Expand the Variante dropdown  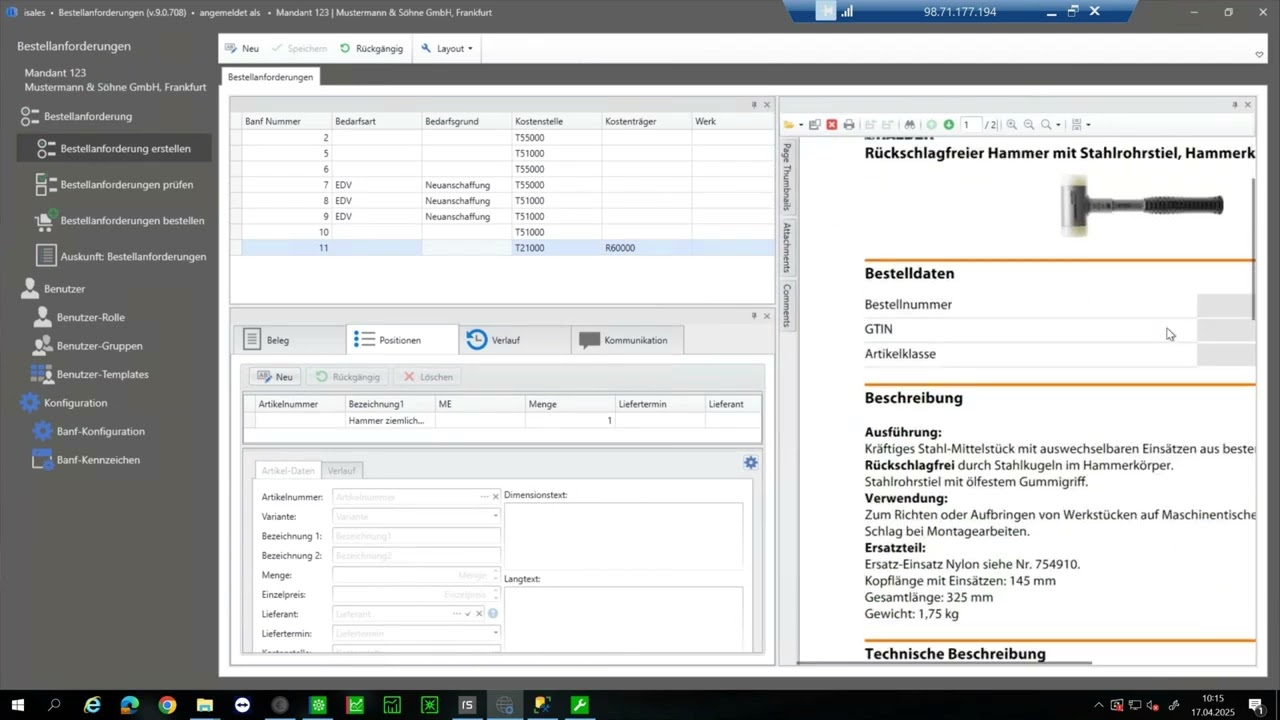point(495,517)
